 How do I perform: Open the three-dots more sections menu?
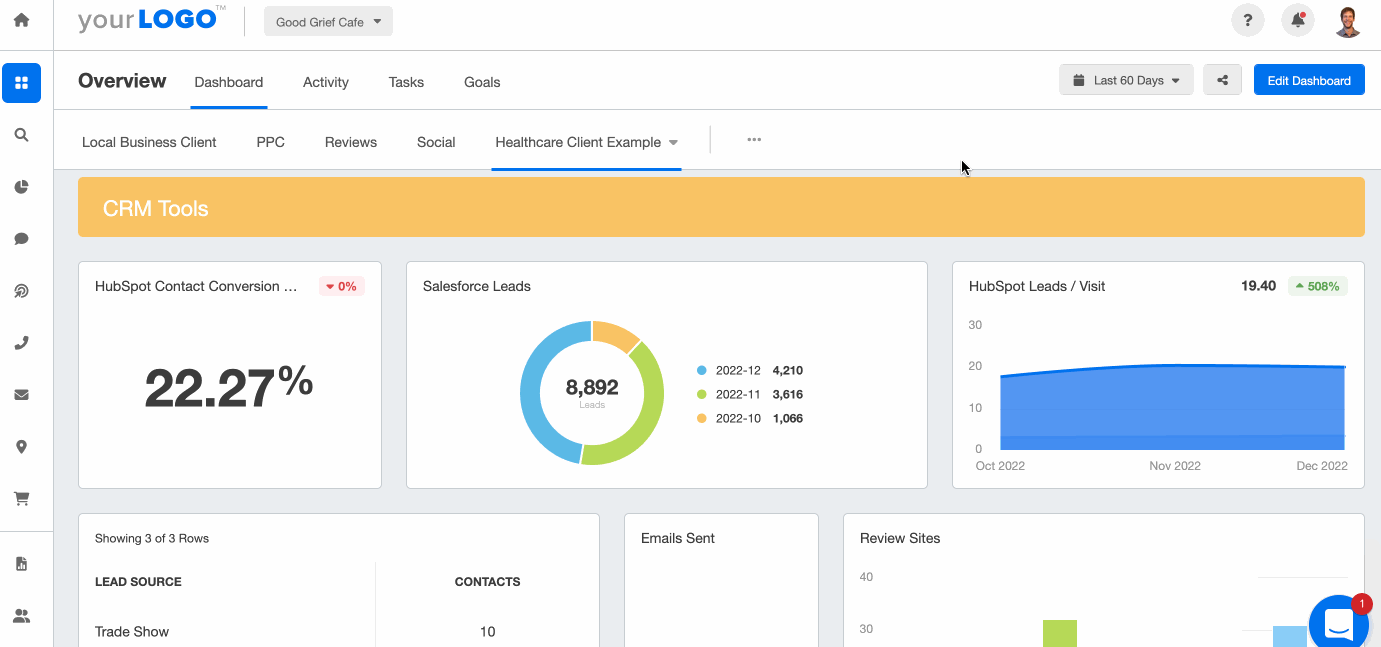coord(754,140)
